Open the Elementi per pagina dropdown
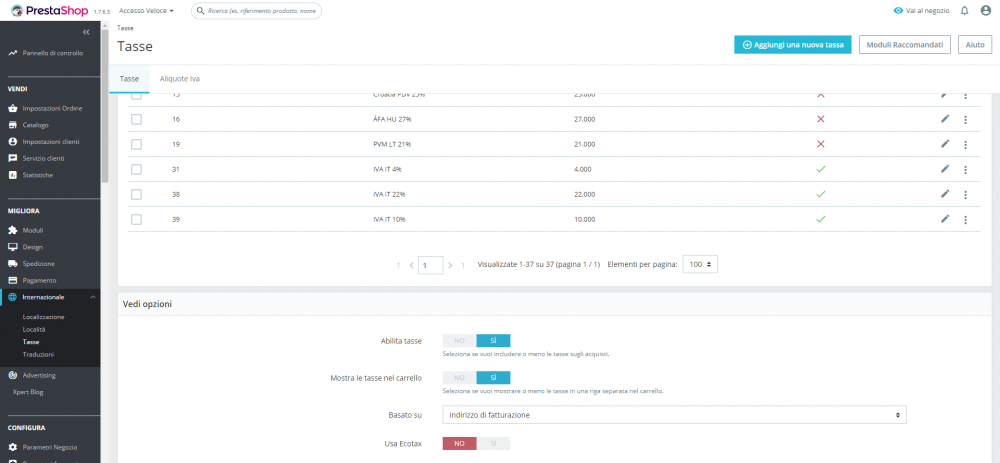 pyautogui.click(x=700, y=264)
